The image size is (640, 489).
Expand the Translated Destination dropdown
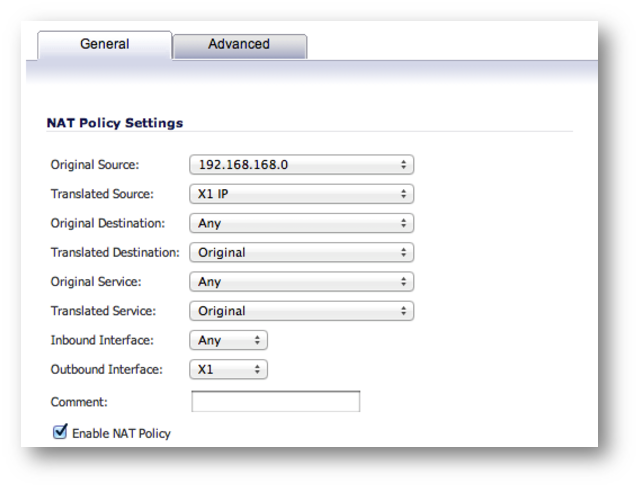[302, 253]
